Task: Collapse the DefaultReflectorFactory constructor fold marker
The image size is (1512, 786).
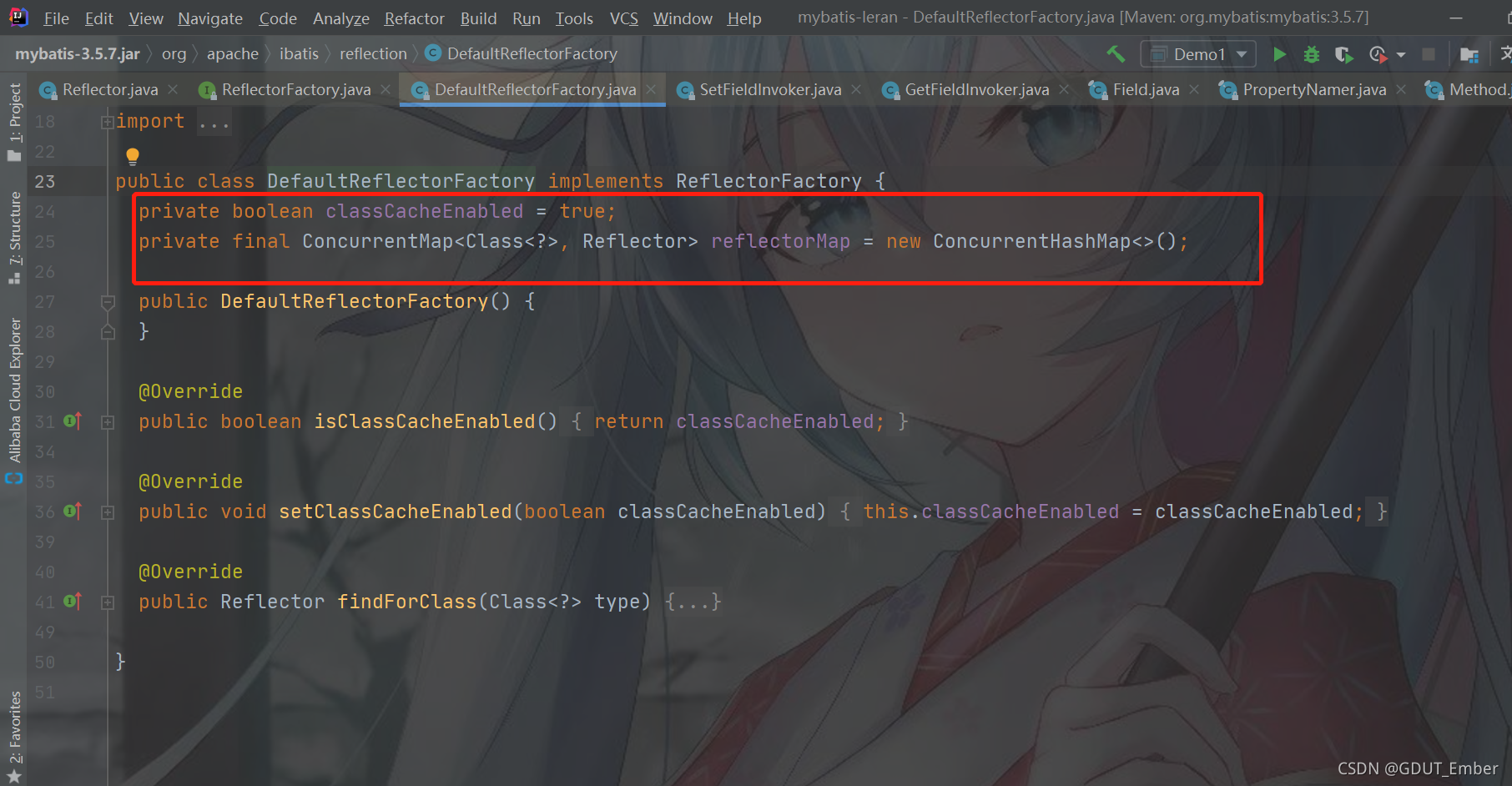Action: [108, 301]
